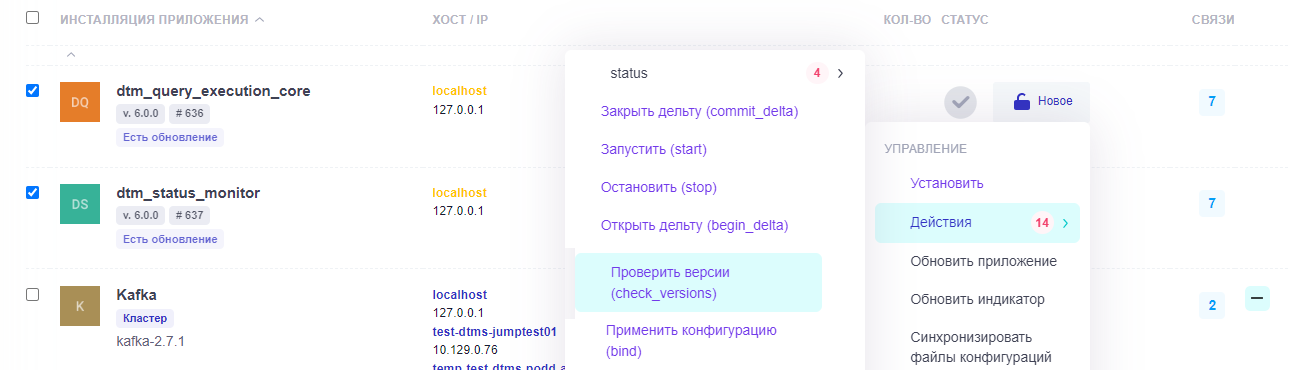1314x370 pixels.
Task: Select Применить конфигурацию (bind) action
Action: [691, 340]
